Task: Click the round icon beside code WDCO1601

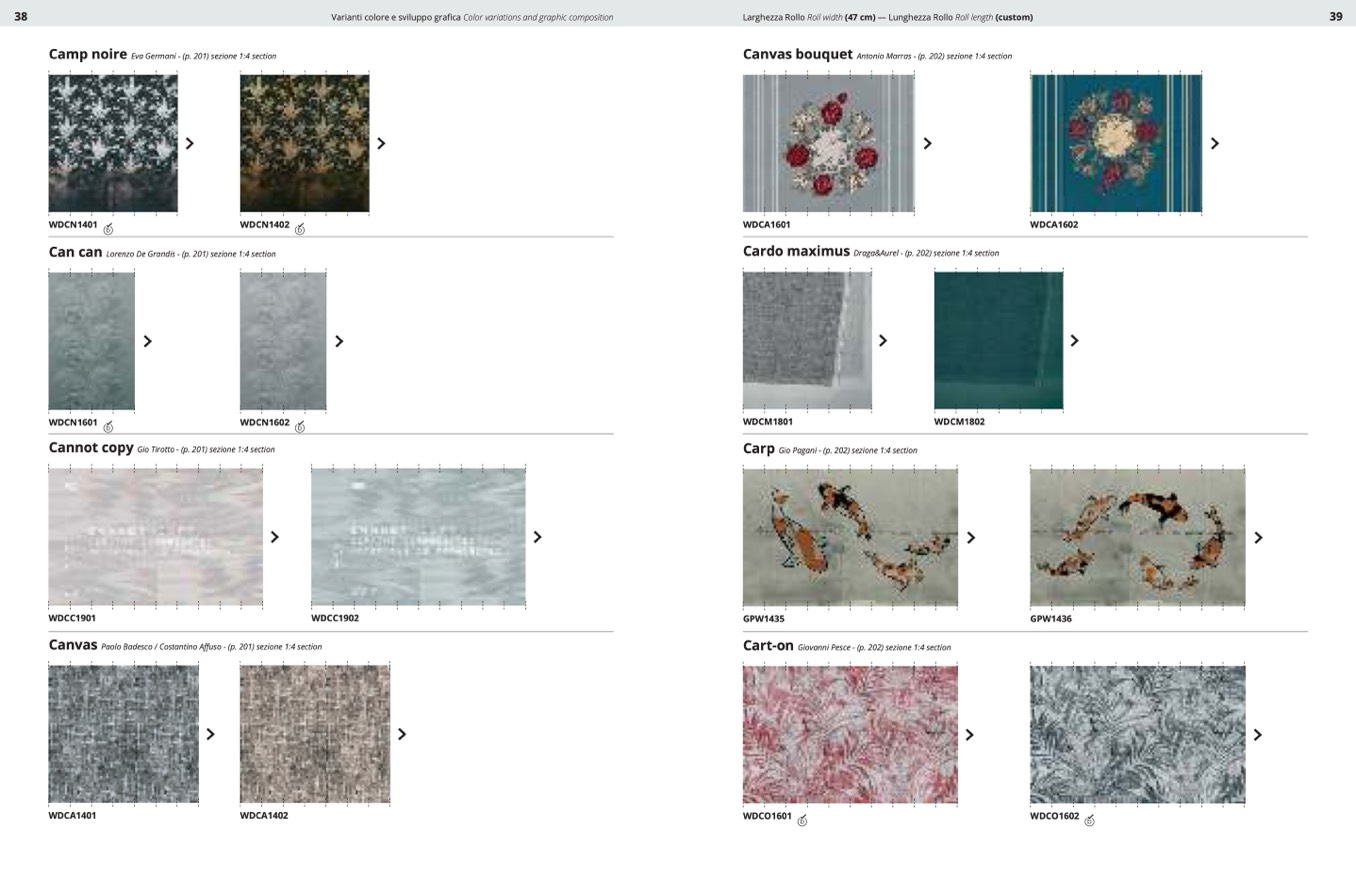Action: pos(802,821)
